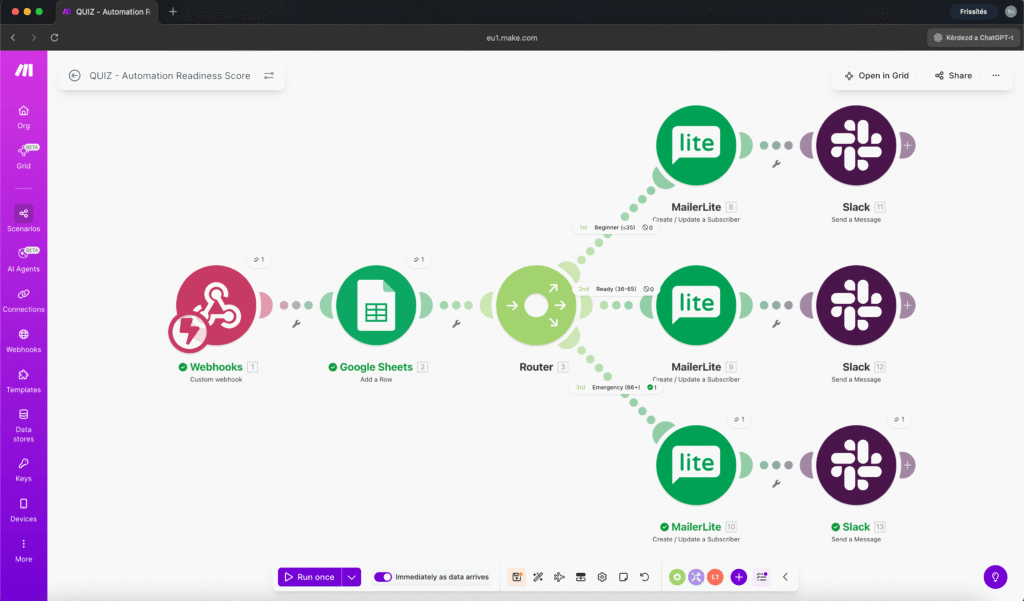
Task: Rename the scenario via its title field
Action: (170, 75)
